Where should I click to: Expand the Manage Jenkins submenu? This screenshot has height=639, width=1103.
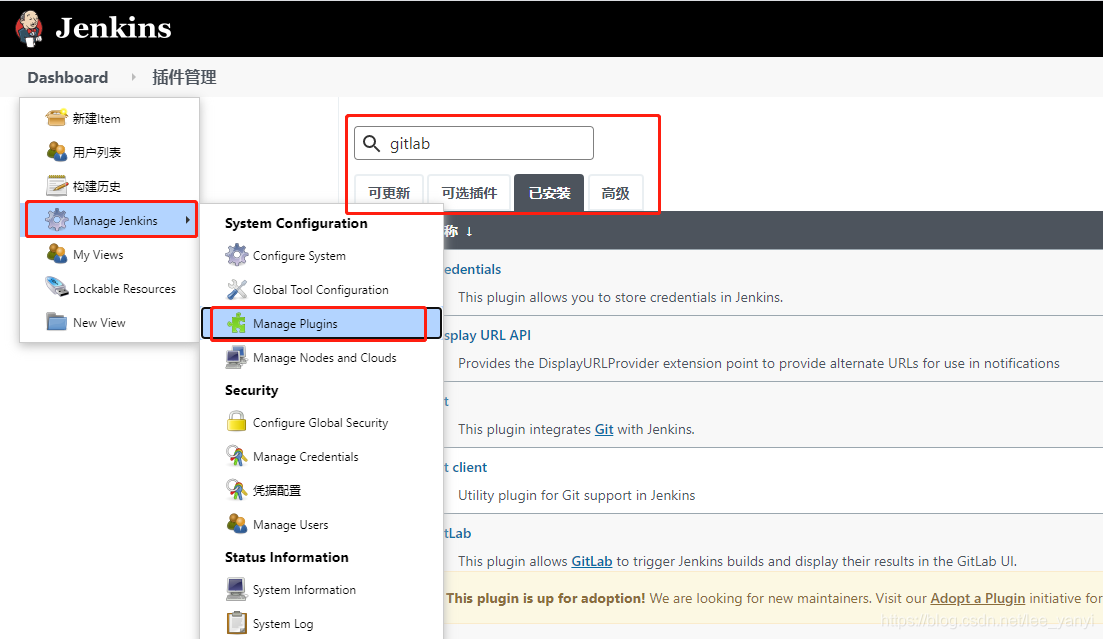point(110,219)
